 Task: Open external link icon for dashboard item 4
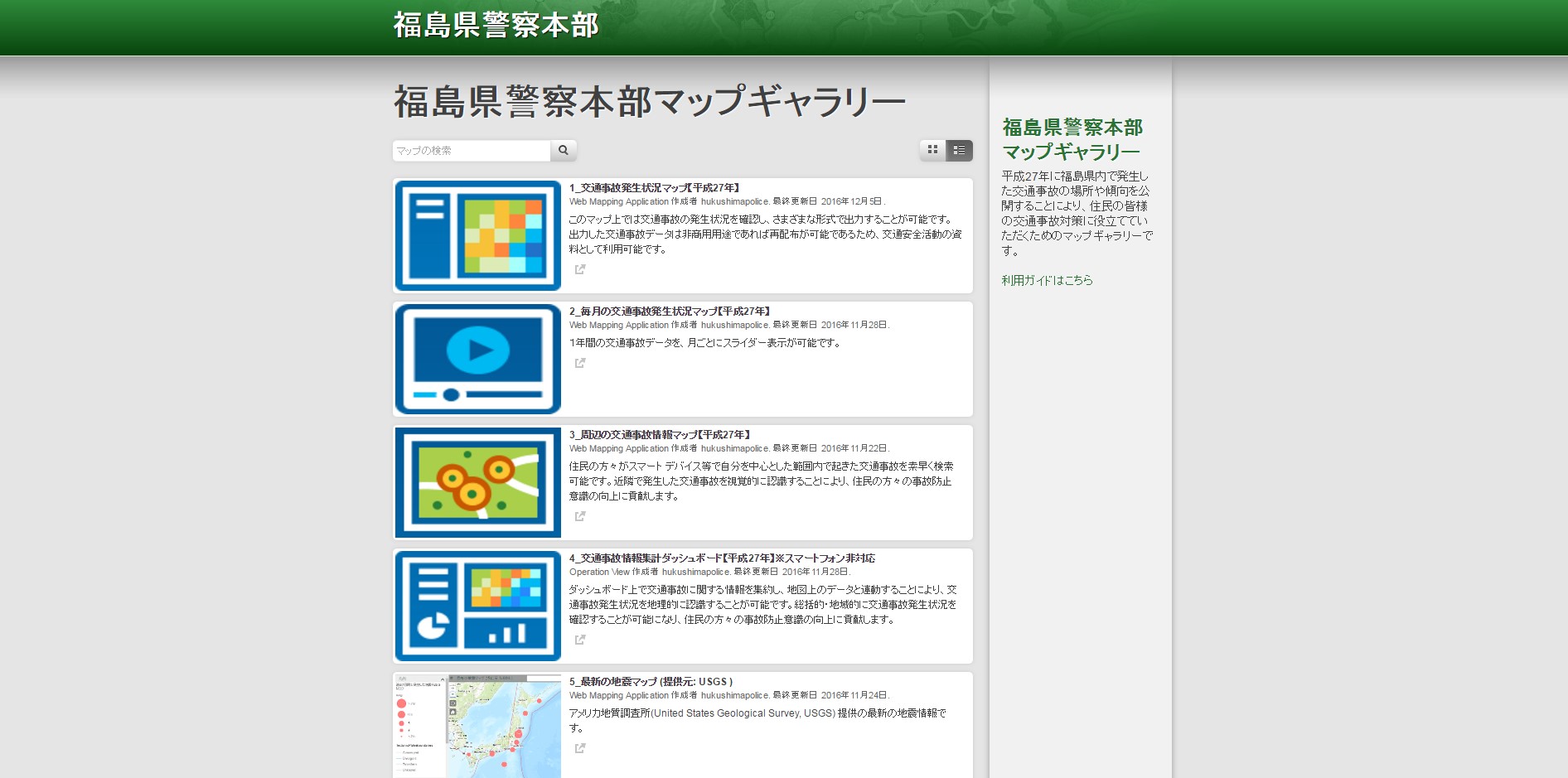point(580,640)
